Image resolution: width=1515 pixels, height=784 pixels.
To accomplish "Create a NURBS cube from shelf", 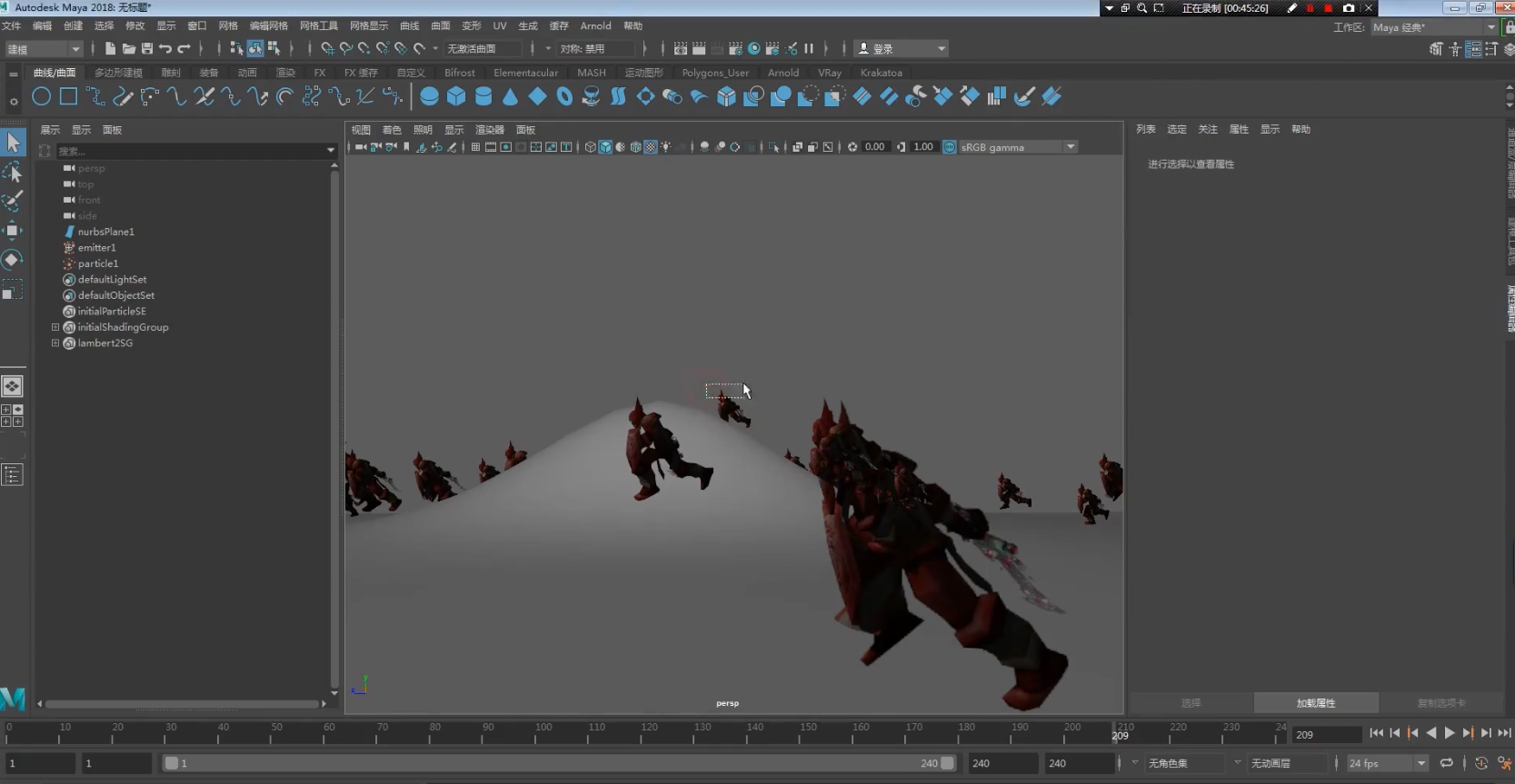I will coord(456,96).
